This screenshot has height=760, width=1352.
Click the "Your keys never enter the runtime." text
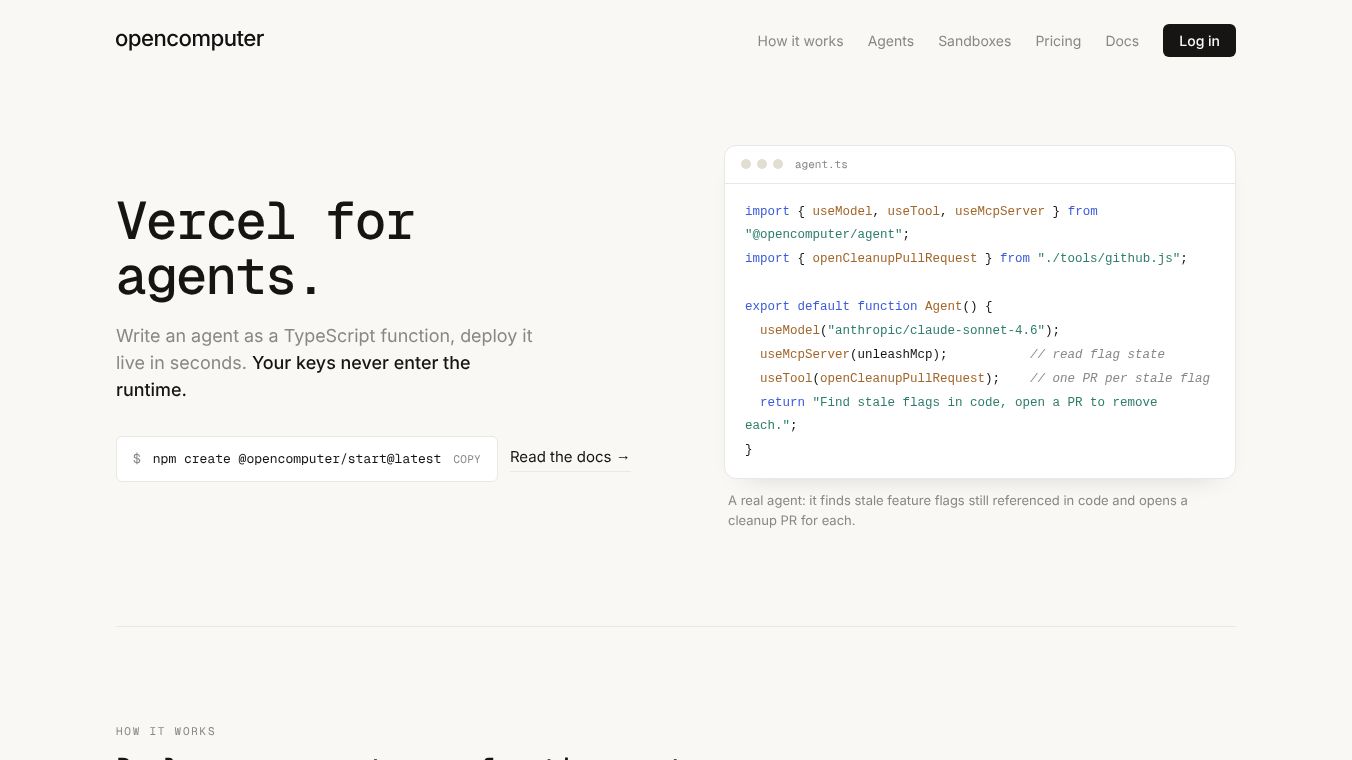click(293, 376)
